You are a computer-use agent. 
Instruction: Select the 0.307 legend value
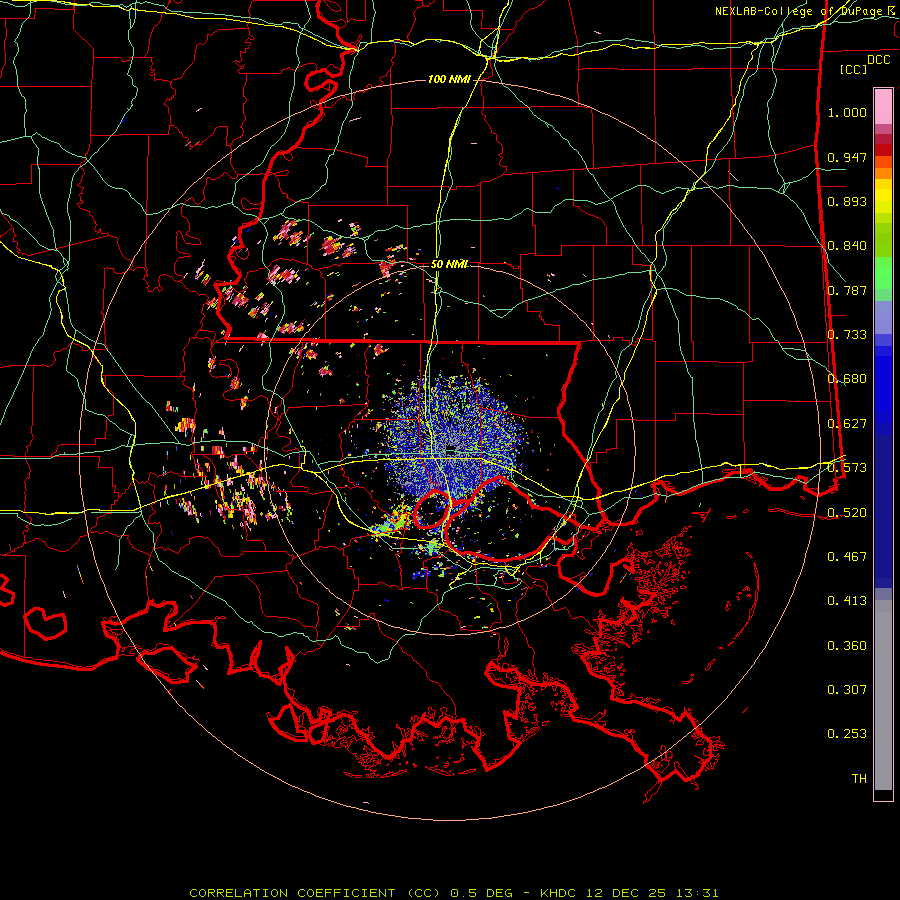(847, 690)
